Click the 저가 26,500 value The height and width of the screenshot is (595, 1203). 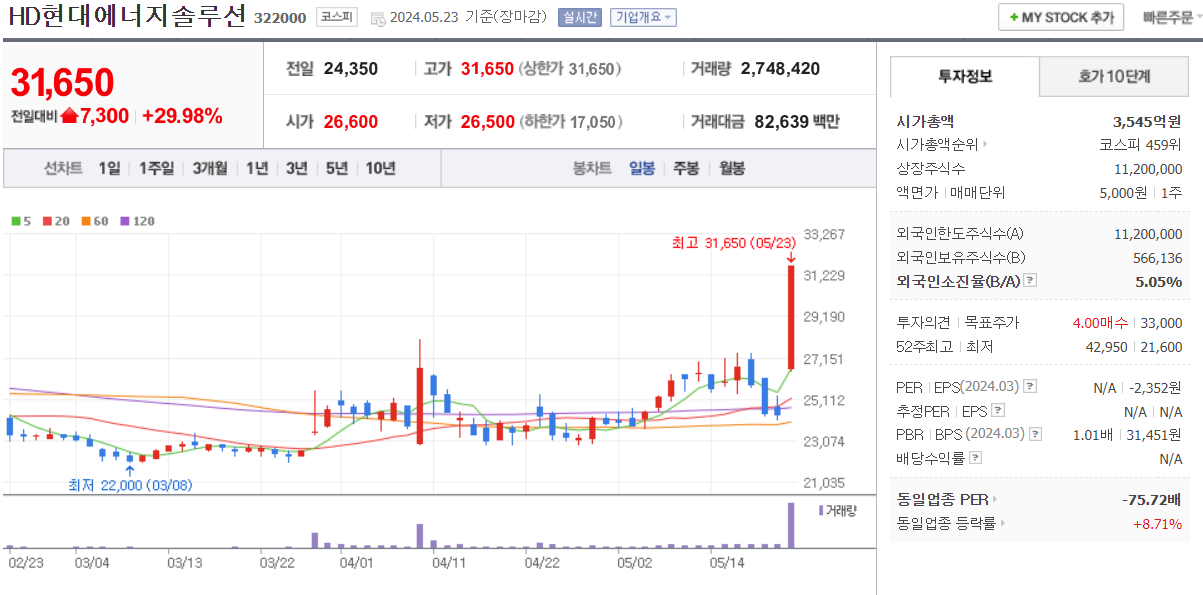(x=487, y=121)
